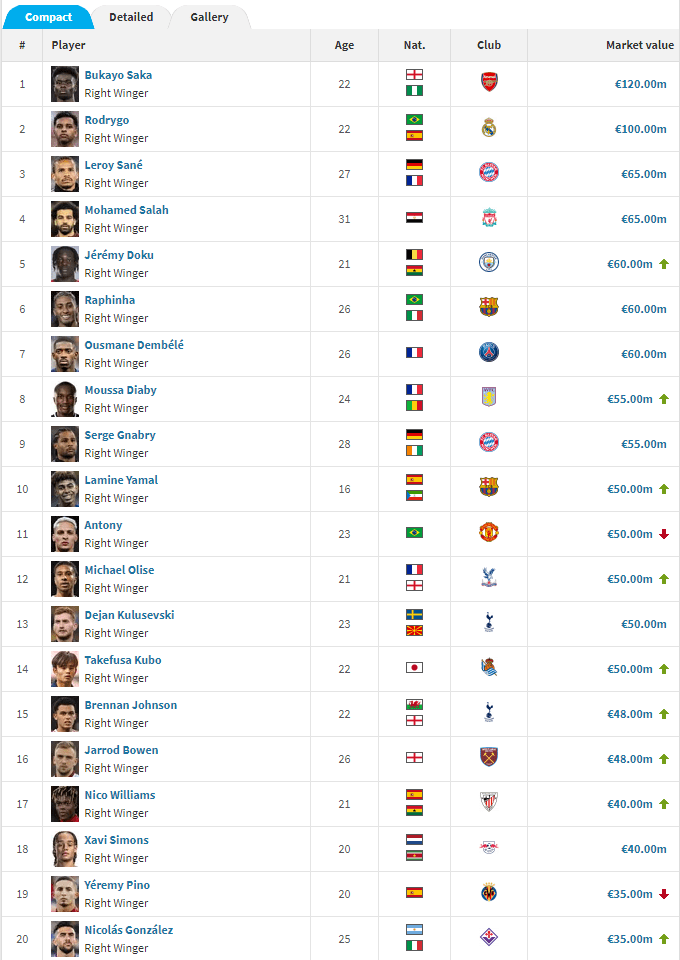Click the Egypt flag in Salah's row
This screenshot has height=960, width=680.
tap(414, 218)
